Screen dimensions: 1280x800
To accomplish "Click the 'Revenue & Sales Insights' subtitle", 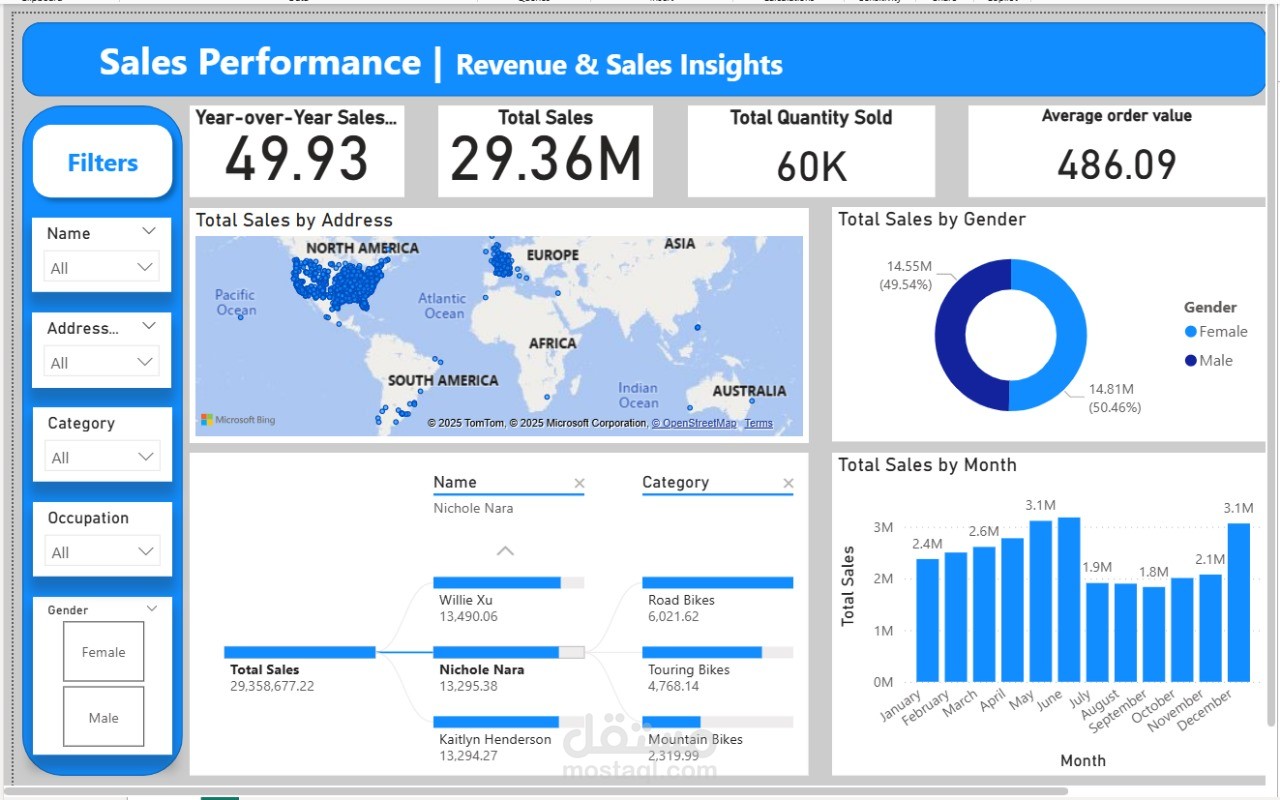I will coord(619,65).
